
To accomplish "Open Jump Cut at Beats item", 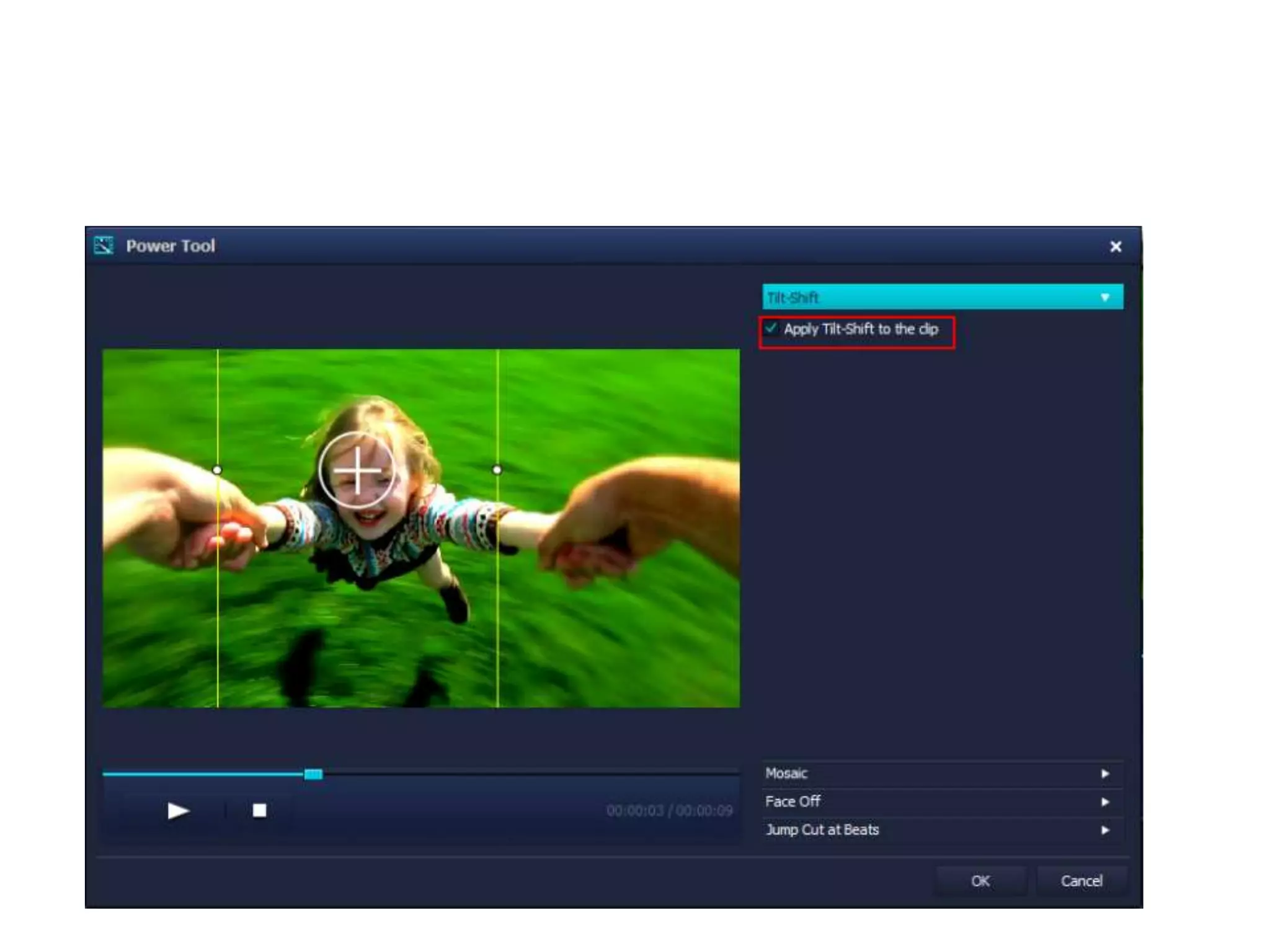I will pos(822,830).
